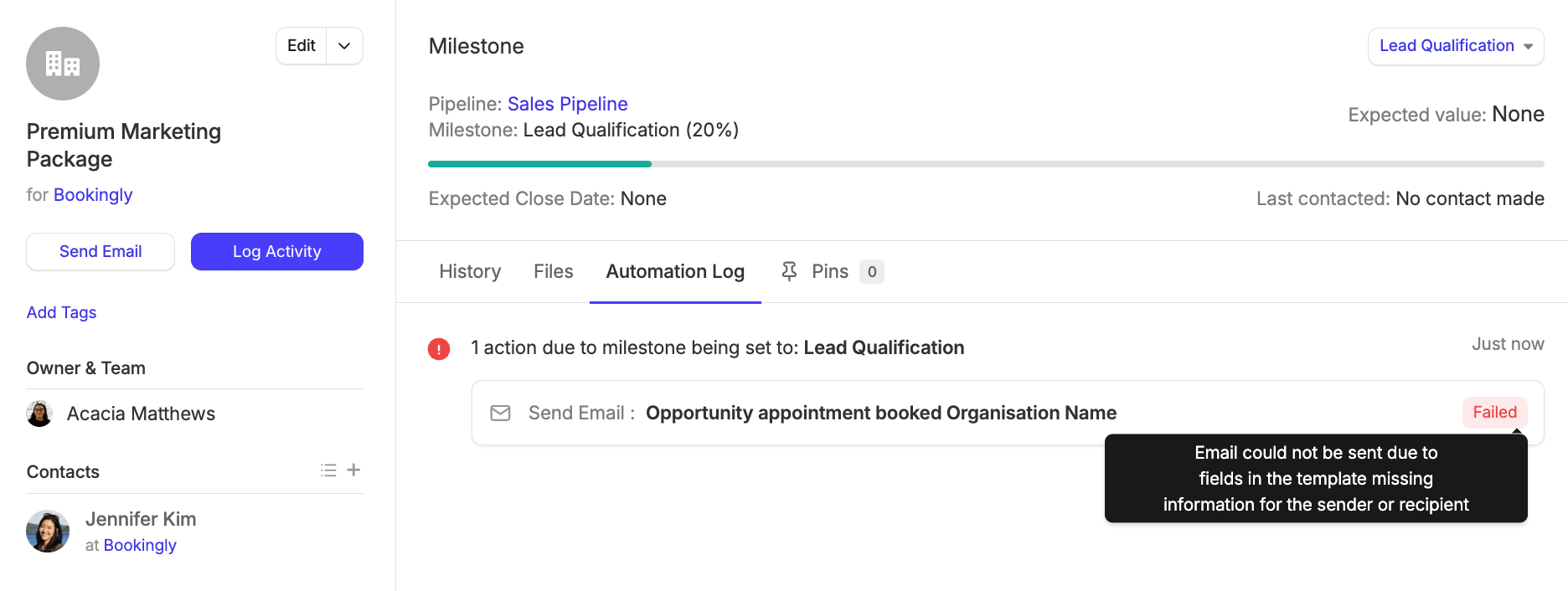The height and width of the screenshot is (591, 1568).
Task: Open the Lead Qualification milestone dropdown
Action: 1456,46
